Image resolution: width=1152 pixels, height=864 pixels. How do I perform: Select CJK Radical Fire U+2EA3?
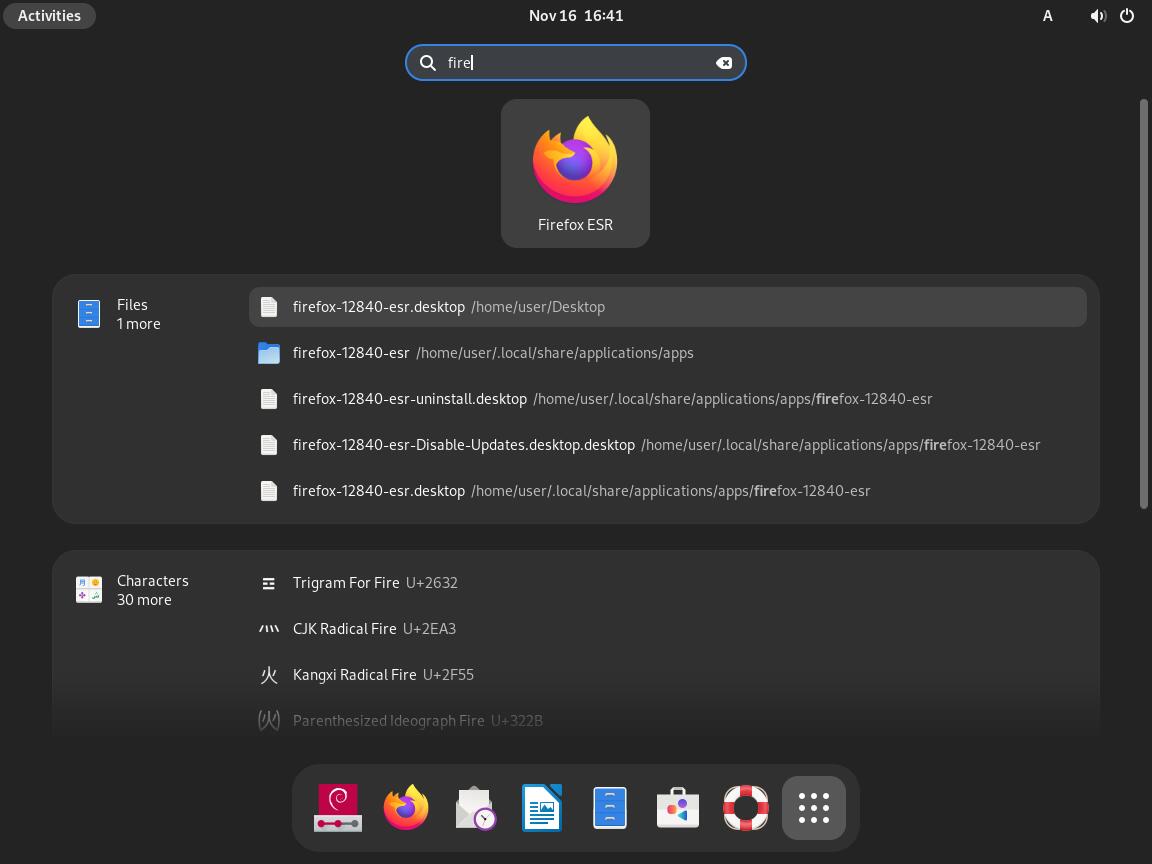click(x=668, y=629)
